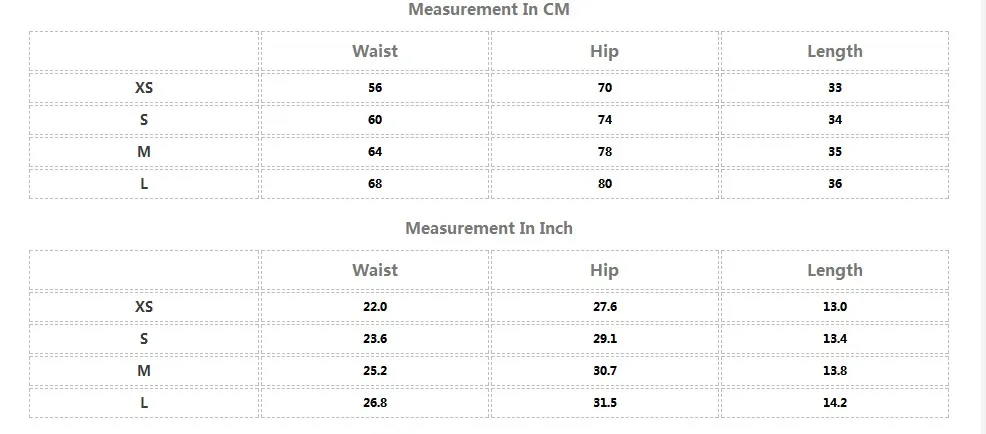Click the waist value 22.0 in inches
This screenshot has width=986, height=434.
375,307
